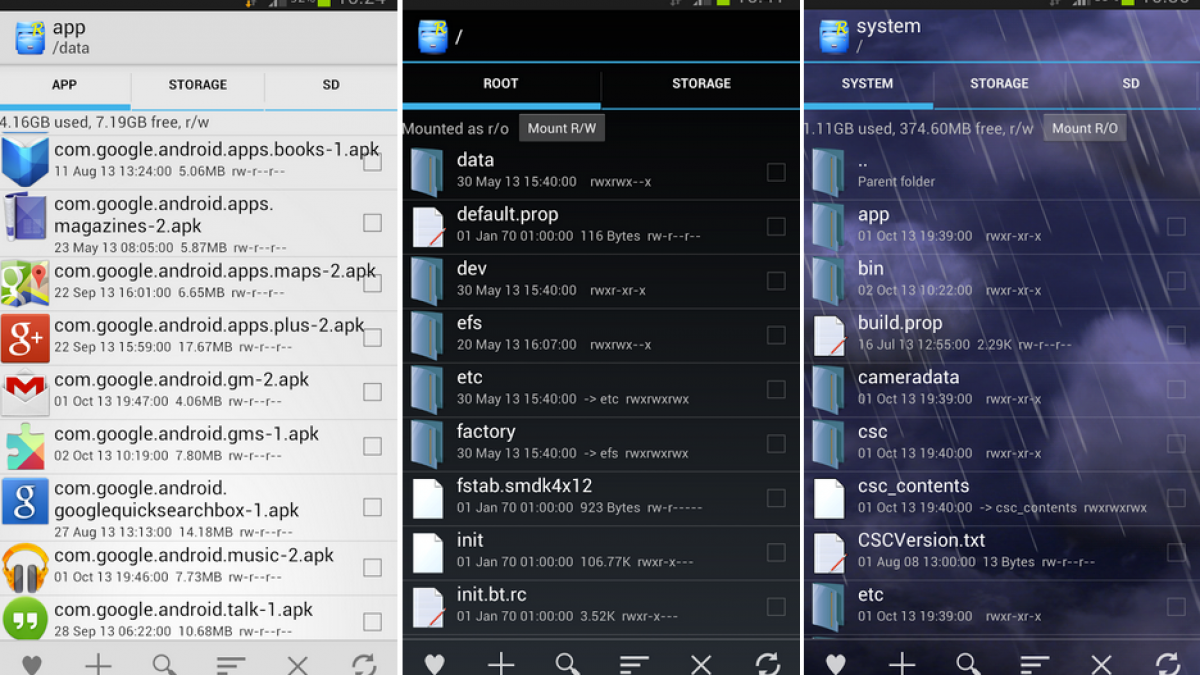This screenshot has width=1200, height=675.
Task: Go to the Parent folder entry
Action: tap(896, 171)
